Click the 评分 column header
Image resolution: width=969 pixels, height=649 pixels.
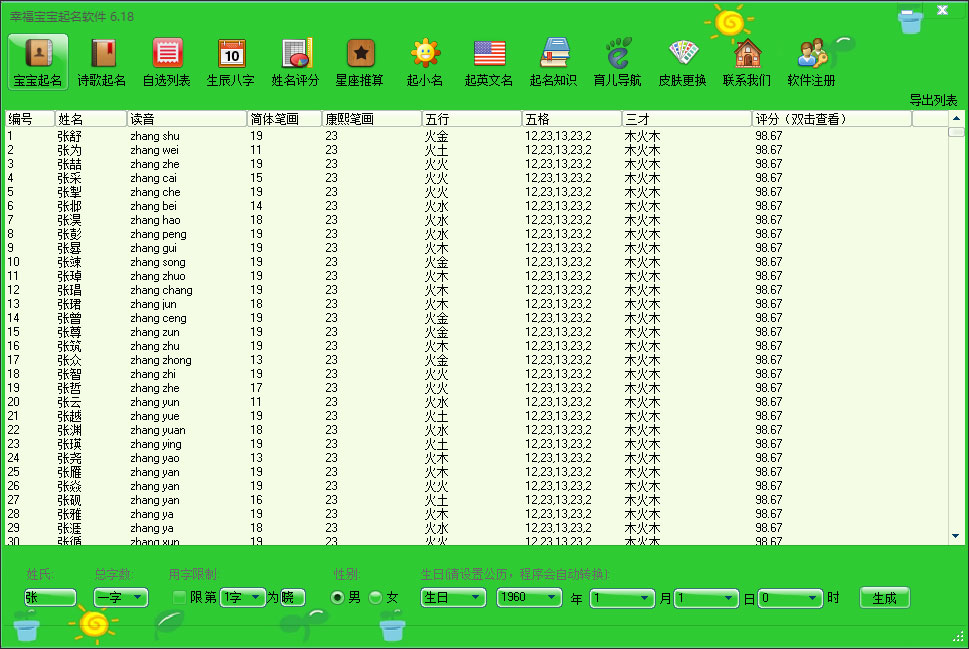tap(830, 119)
